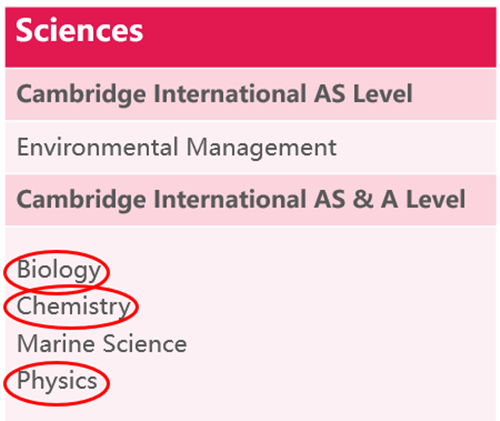Click the word Cambridge in the AS & A Level heading

81,200
